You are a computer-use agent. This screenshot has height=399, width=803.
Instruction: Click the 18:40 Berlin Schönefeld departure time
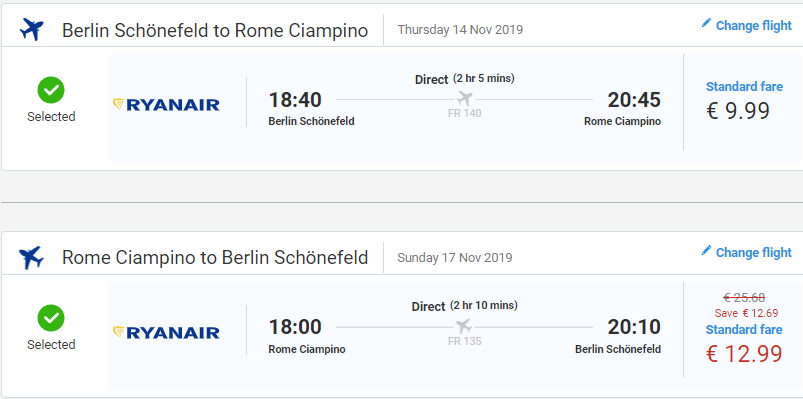(295, 100)
